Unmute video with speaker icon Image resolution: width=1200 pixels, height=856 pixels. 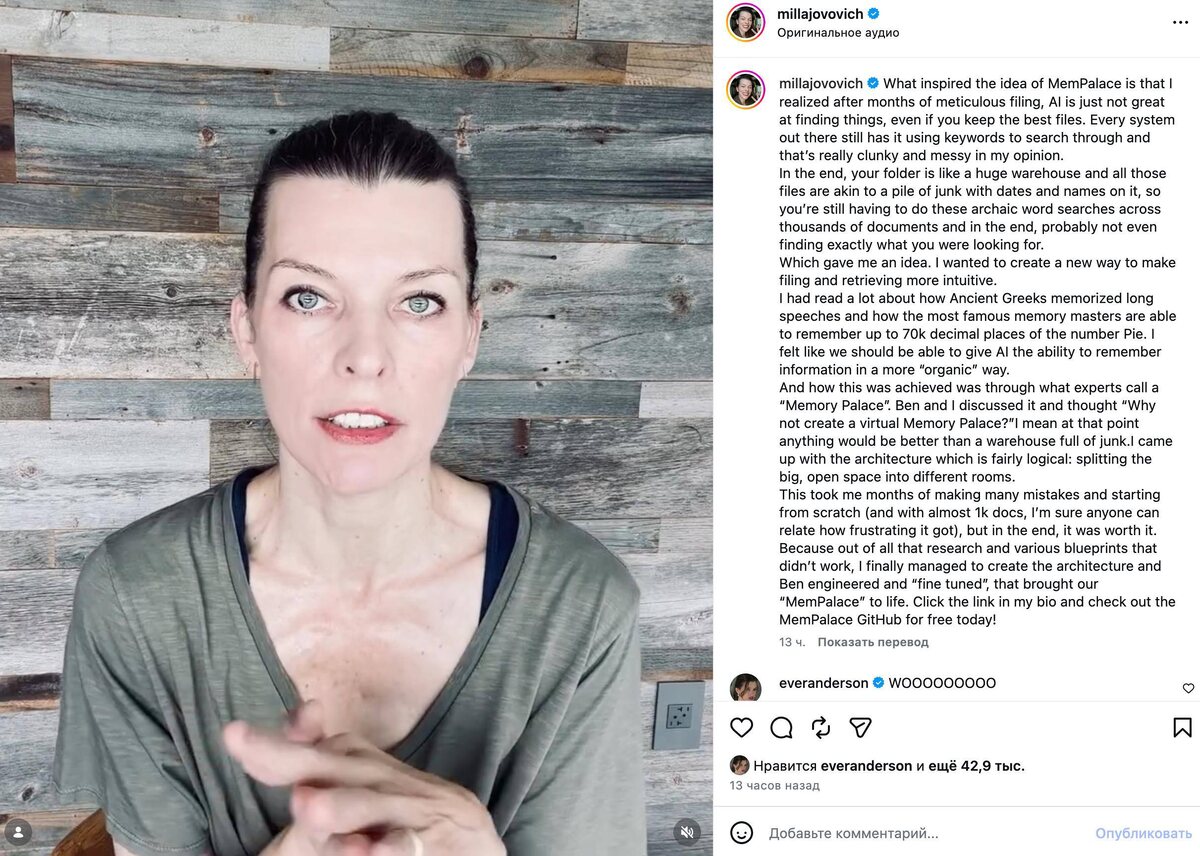pos(686,831)
